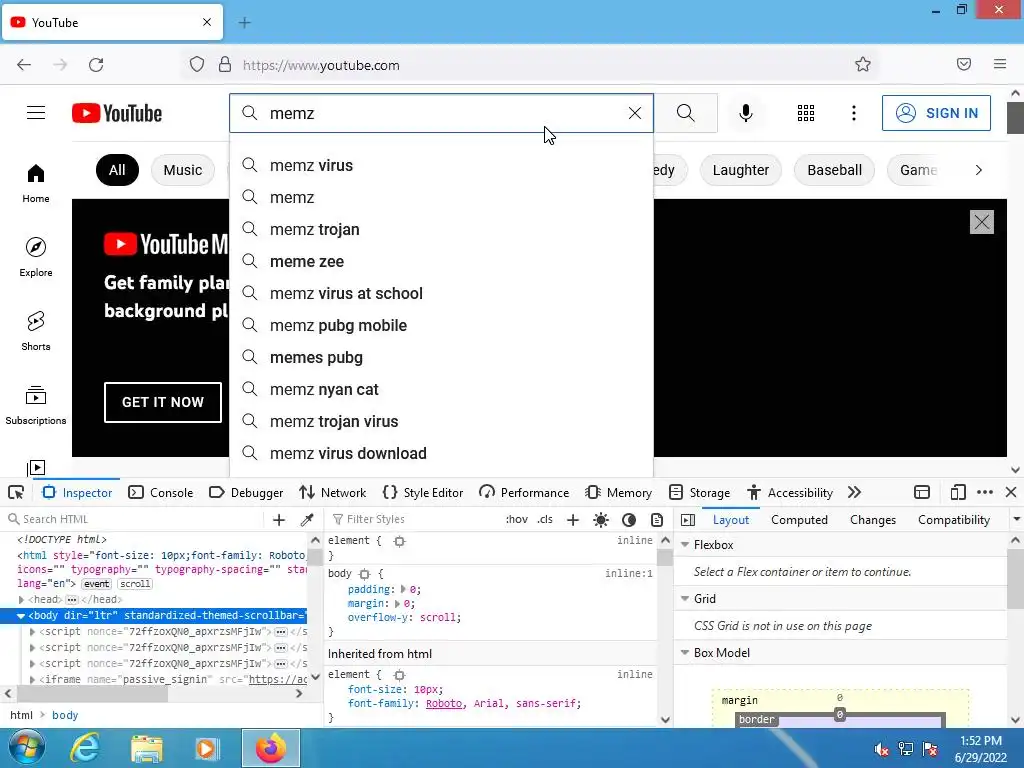
Task: Bookmark this page with the star
Action: 863,64
